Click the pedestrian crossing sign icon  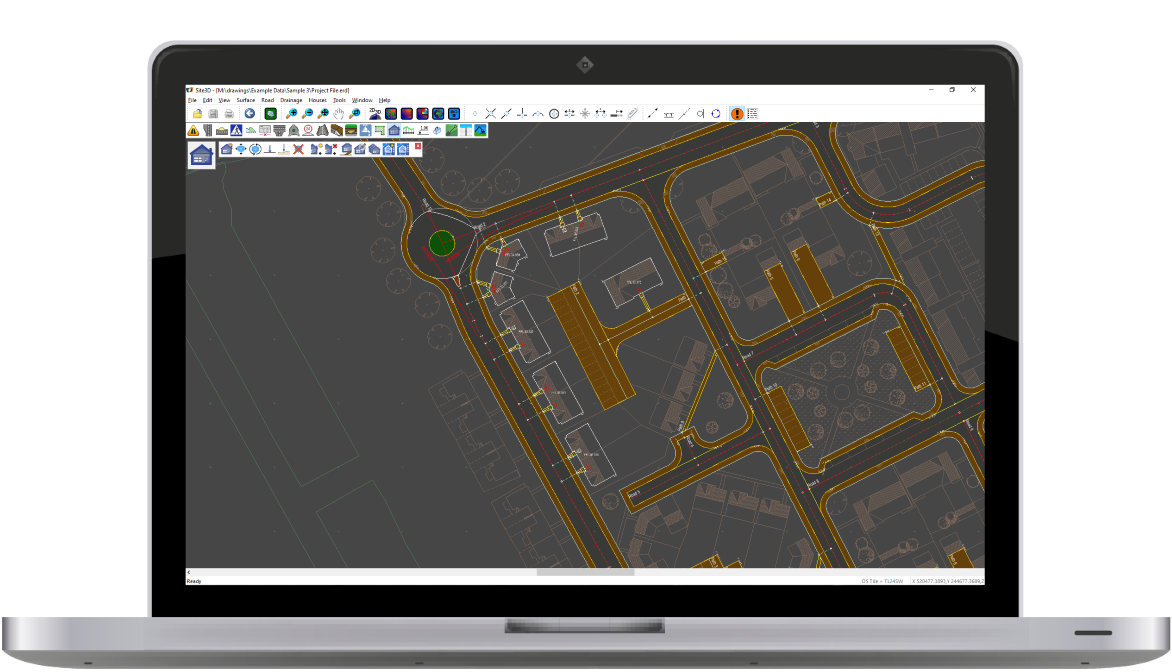coord(236,130)
